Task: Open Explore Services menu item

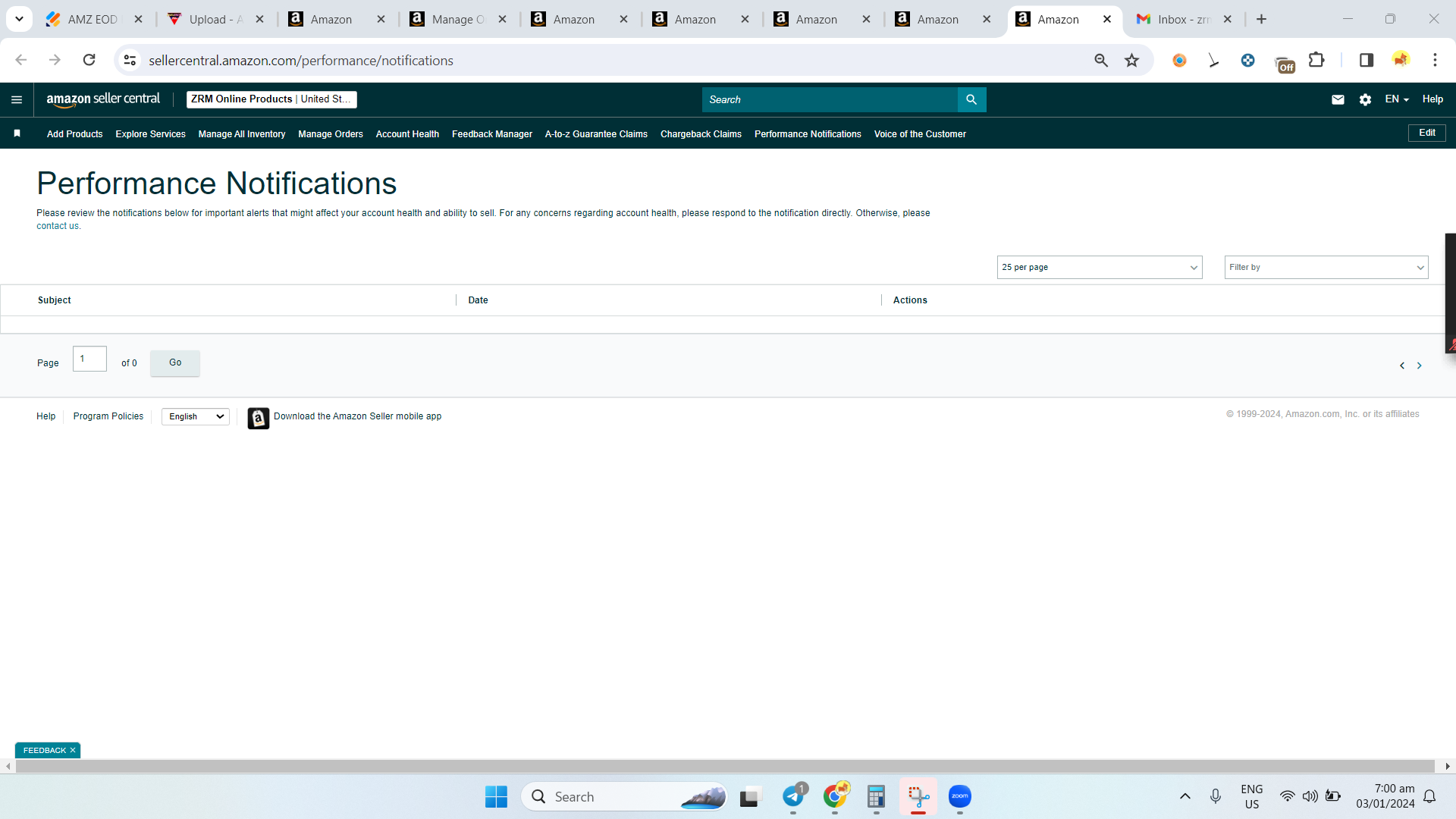Action: tap(150, 134)
